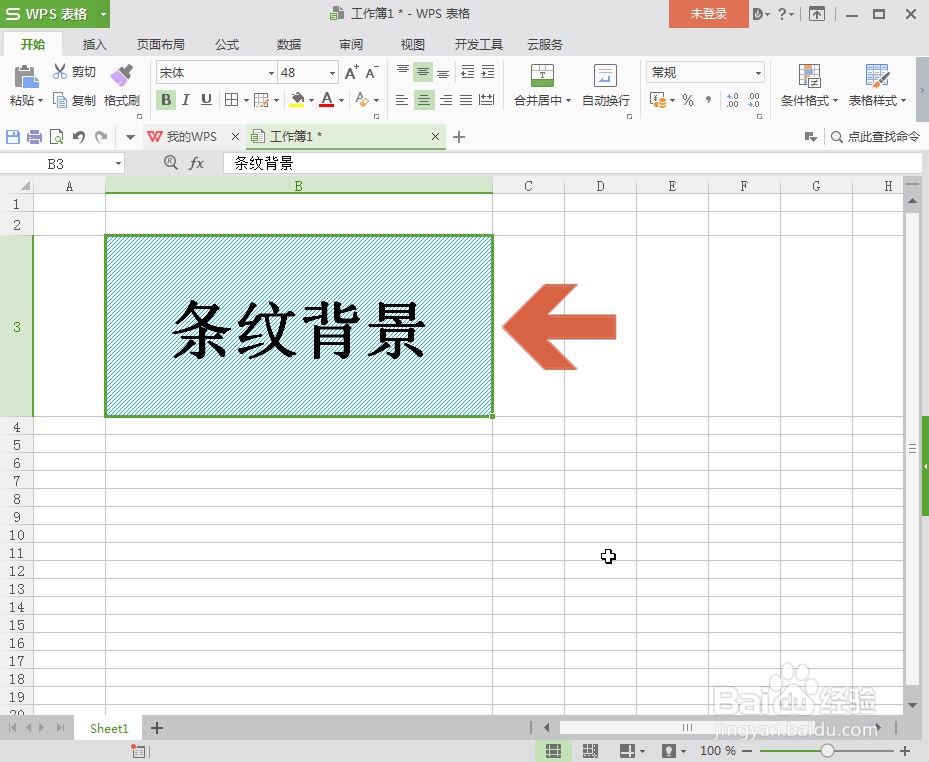Open the Print icon in quick toolbar
This screenshot has height=762, width=929.
tap(32, 136)
